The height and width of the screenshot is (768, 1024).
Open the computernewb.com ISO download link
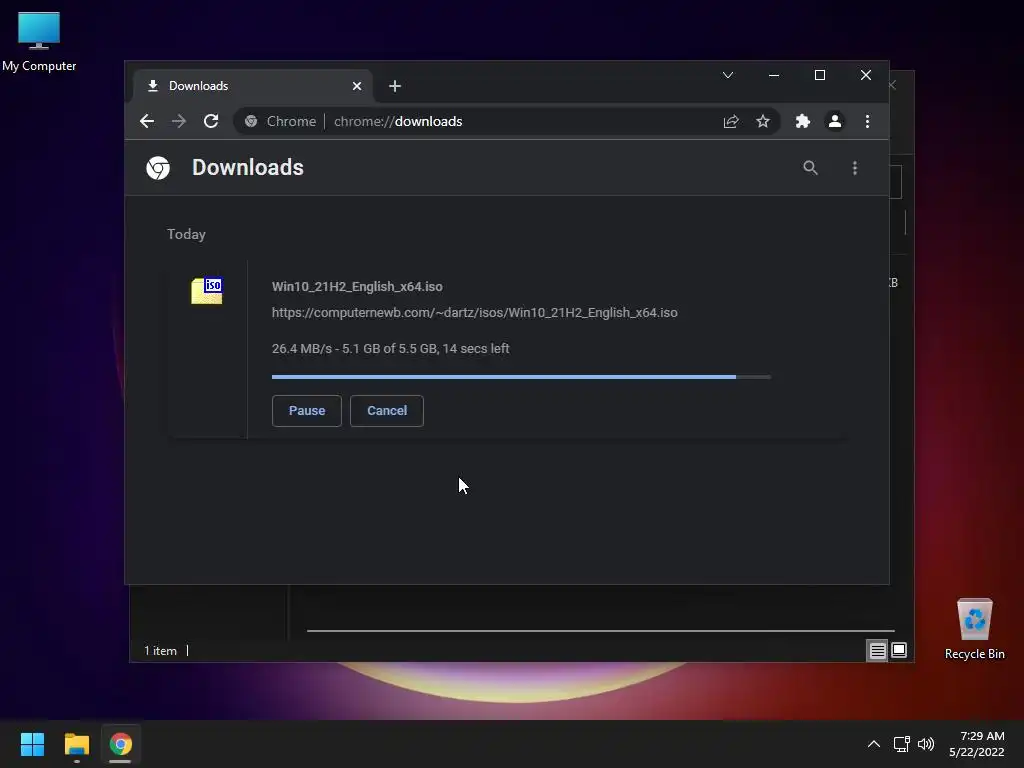tap(475, 313)
